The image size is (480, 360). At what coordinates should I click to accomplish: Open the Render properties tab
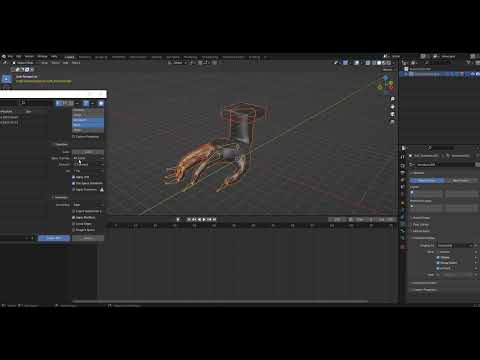pyautogui.click(x=403, y=166)
